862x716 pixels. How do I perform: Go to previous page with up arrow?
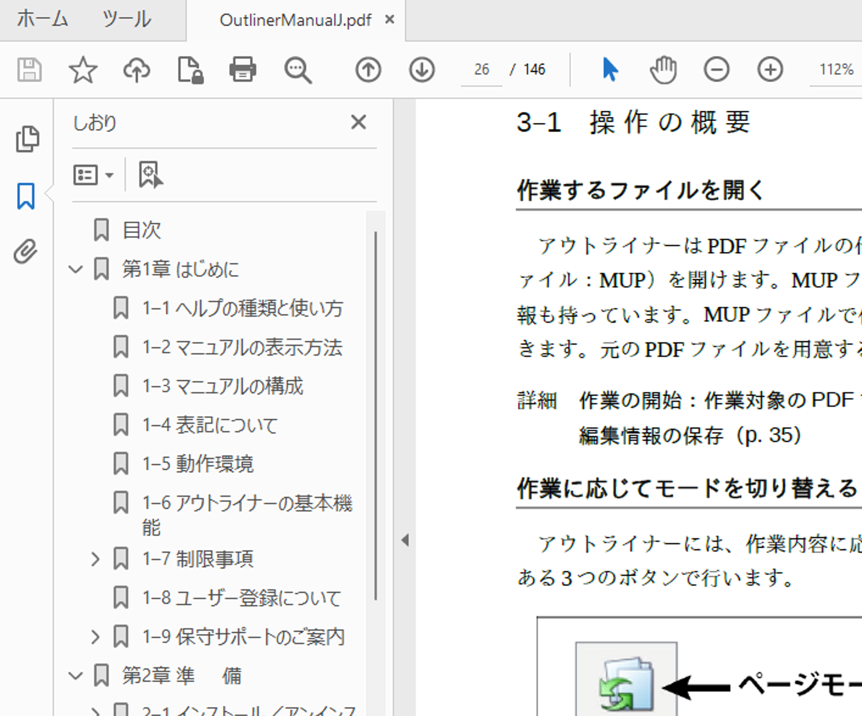pyautogui.click(x=369, y=69)
